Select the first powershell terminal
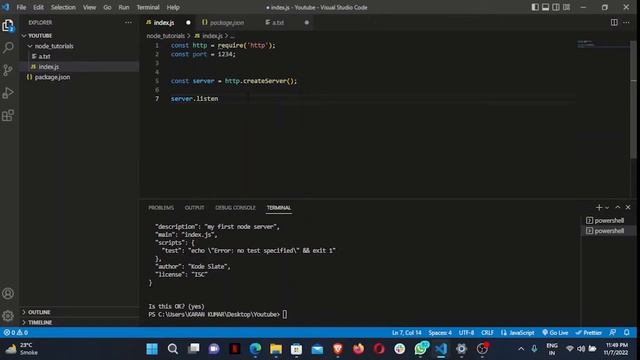This screenshot has width=640, height=360. [x=605, y=220]
